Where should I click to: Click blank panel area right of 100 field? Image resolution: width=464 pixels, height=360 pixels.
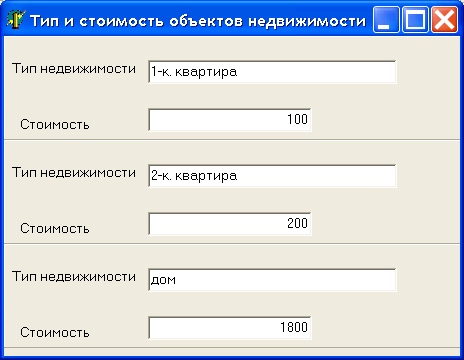pyautogui.click(x=385, y=120)
